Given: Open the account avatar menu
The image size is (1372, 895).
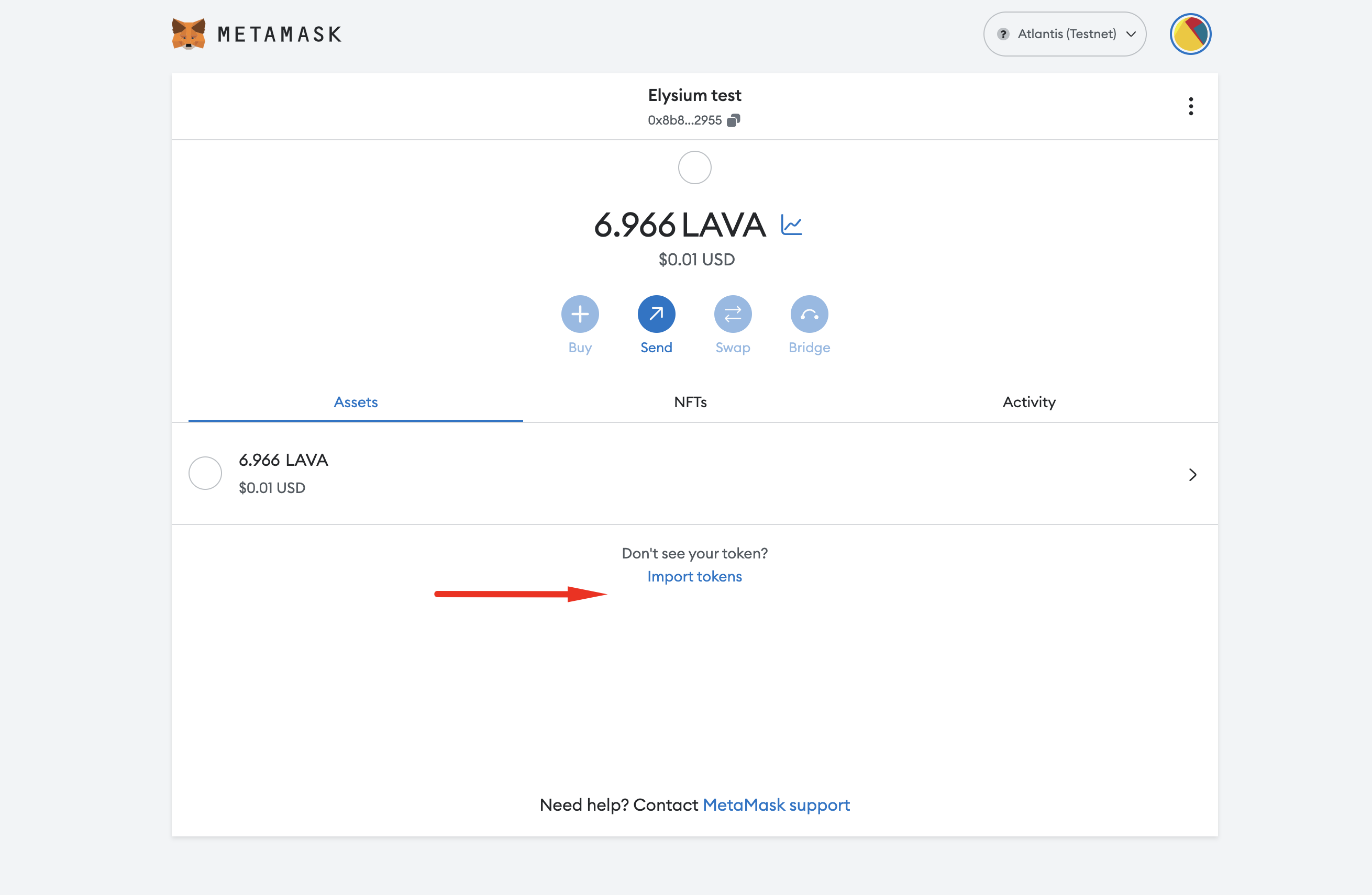Looking at the screenshot, I should (x=1190, y=34).
